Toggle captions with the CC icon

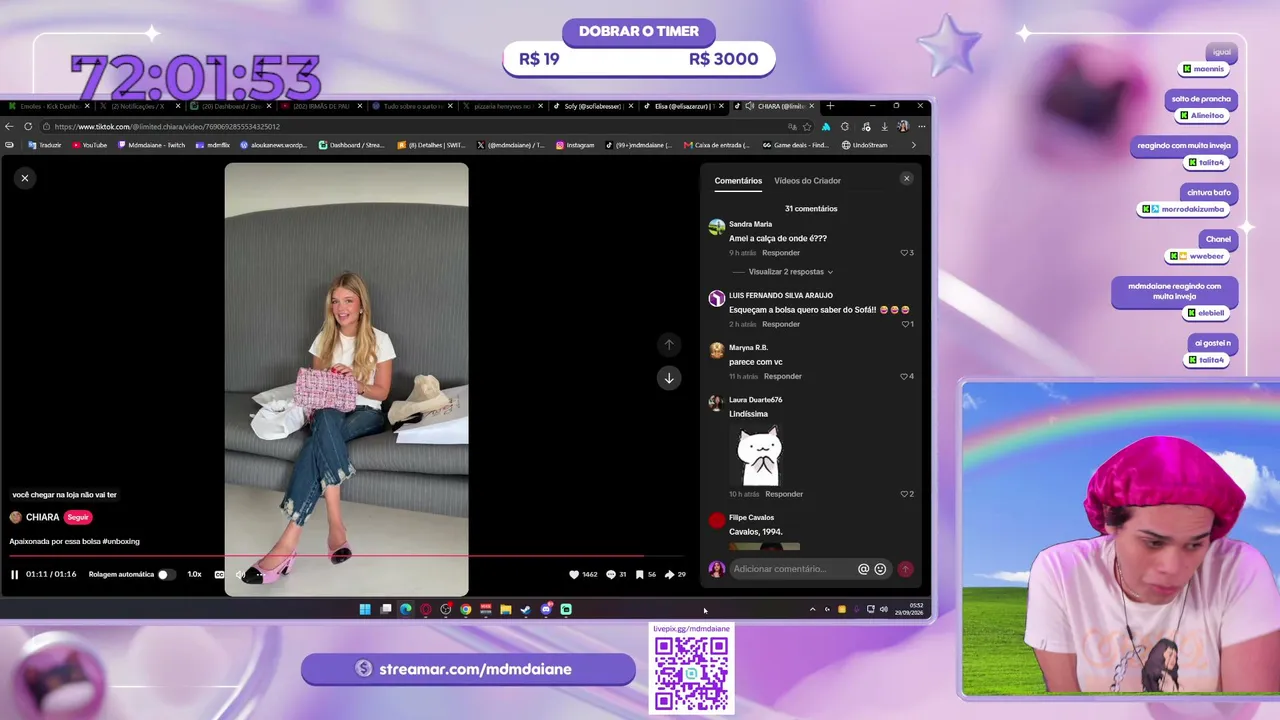pyautogui.click(x=220, y=574)
